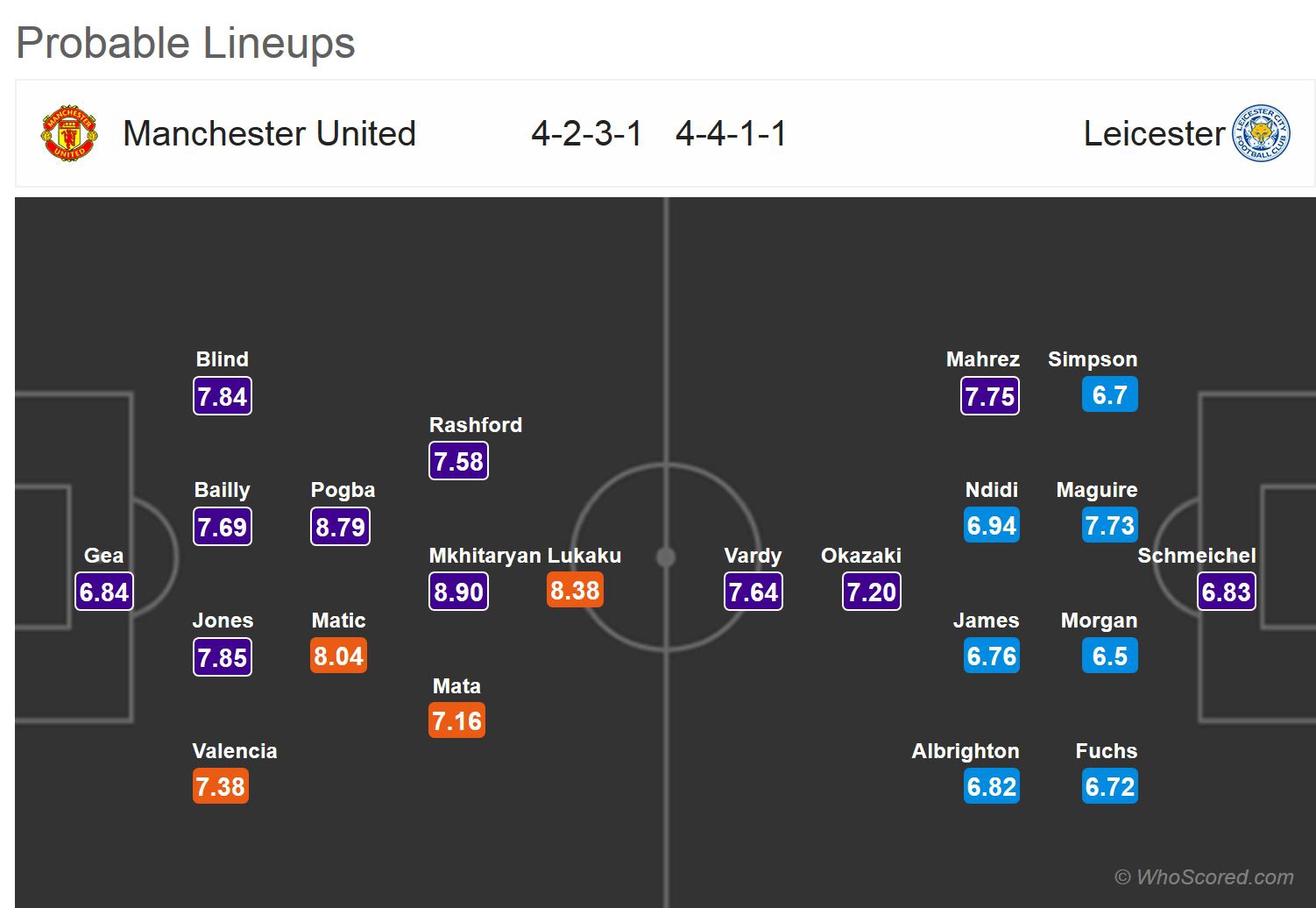
Task: Click Maguire's blue 7.73 rating
Action: [x=1109, y=526]
